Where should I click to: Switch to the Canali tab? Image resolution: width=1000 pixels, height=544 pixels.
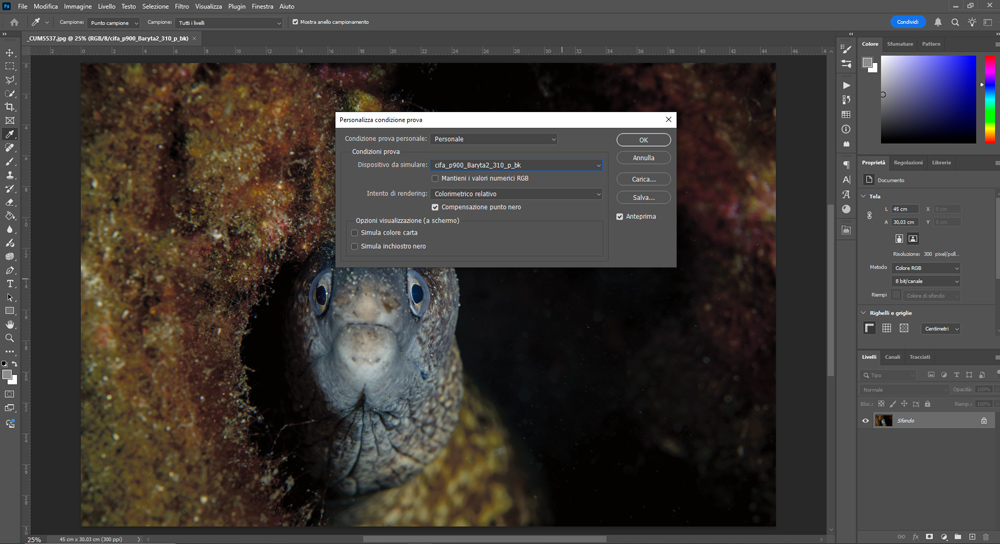[x=894, y=357]
